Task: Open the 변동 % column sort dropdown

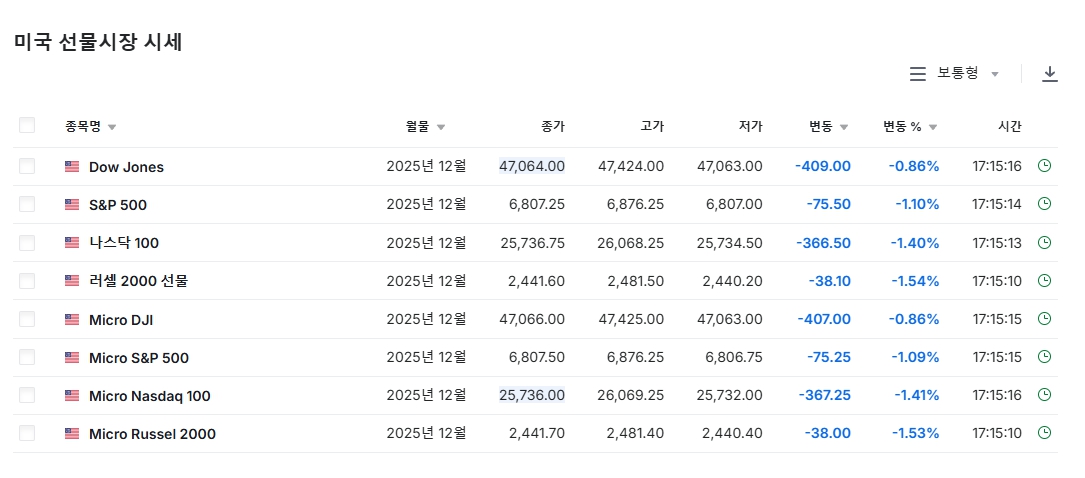Action: click(x=932, y=127)
